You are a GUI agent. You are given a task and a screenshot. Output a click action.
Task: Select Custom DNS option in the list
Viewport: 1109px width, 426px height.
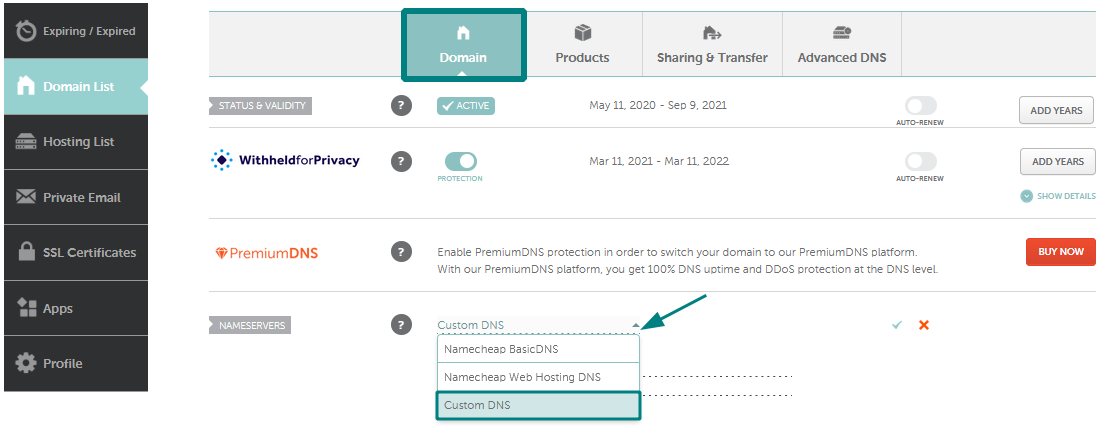tap(538, 405)
